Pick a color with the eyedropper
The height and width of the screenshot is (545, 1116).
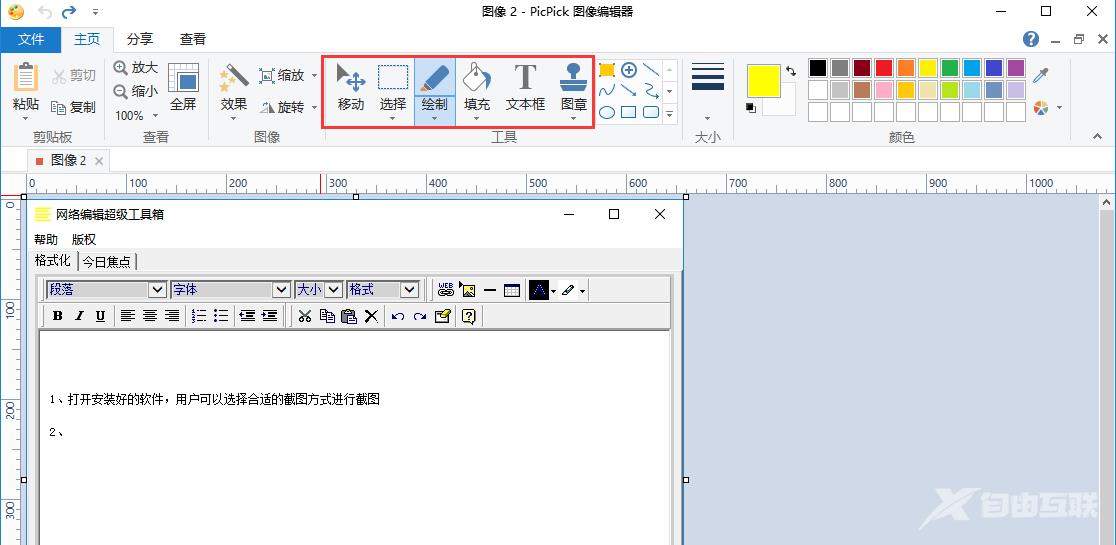[x=1041, y=75]
